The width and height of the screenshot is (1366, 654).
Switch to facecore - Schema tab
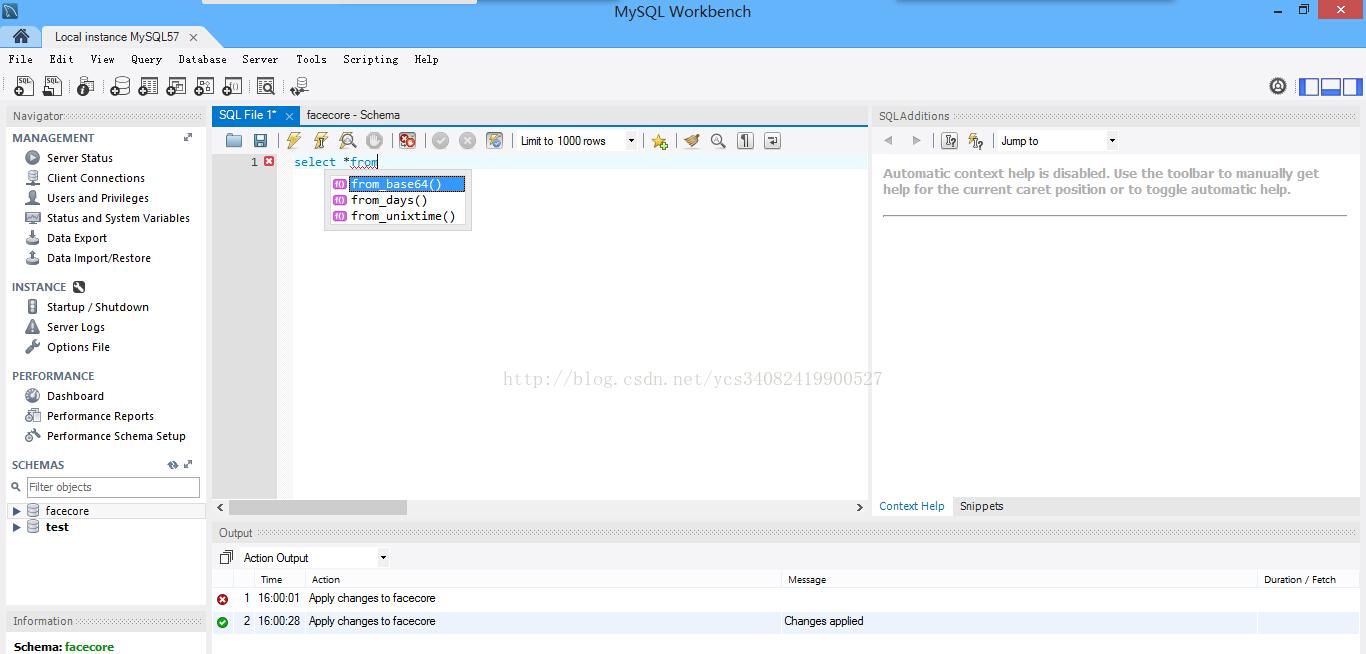353,115
